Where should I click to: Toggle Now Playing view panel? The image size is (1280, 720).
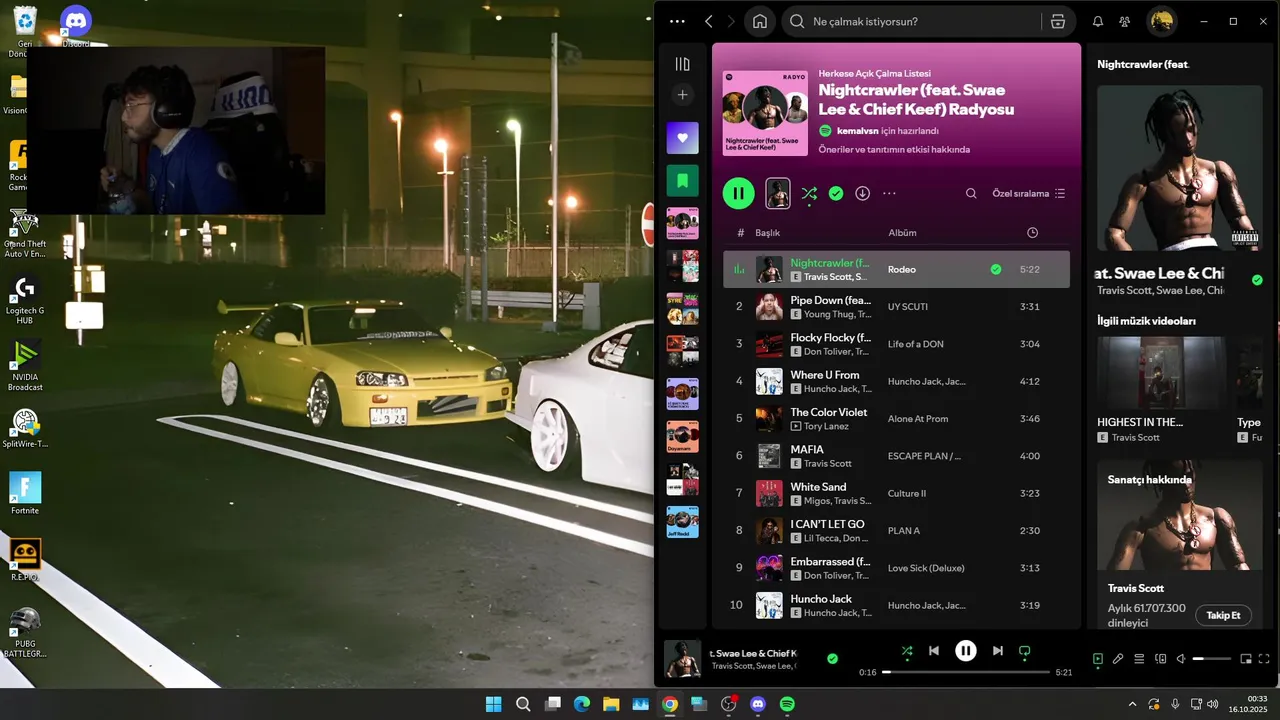1098,659
